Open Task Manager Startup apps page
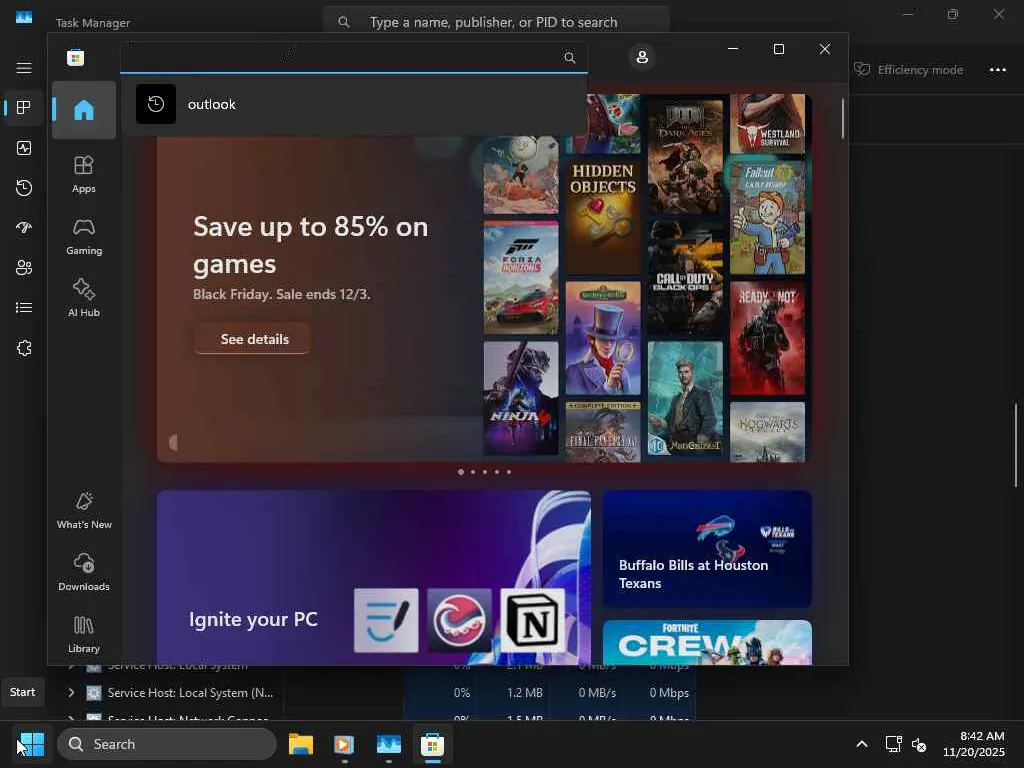 click(x=24, y=228)
